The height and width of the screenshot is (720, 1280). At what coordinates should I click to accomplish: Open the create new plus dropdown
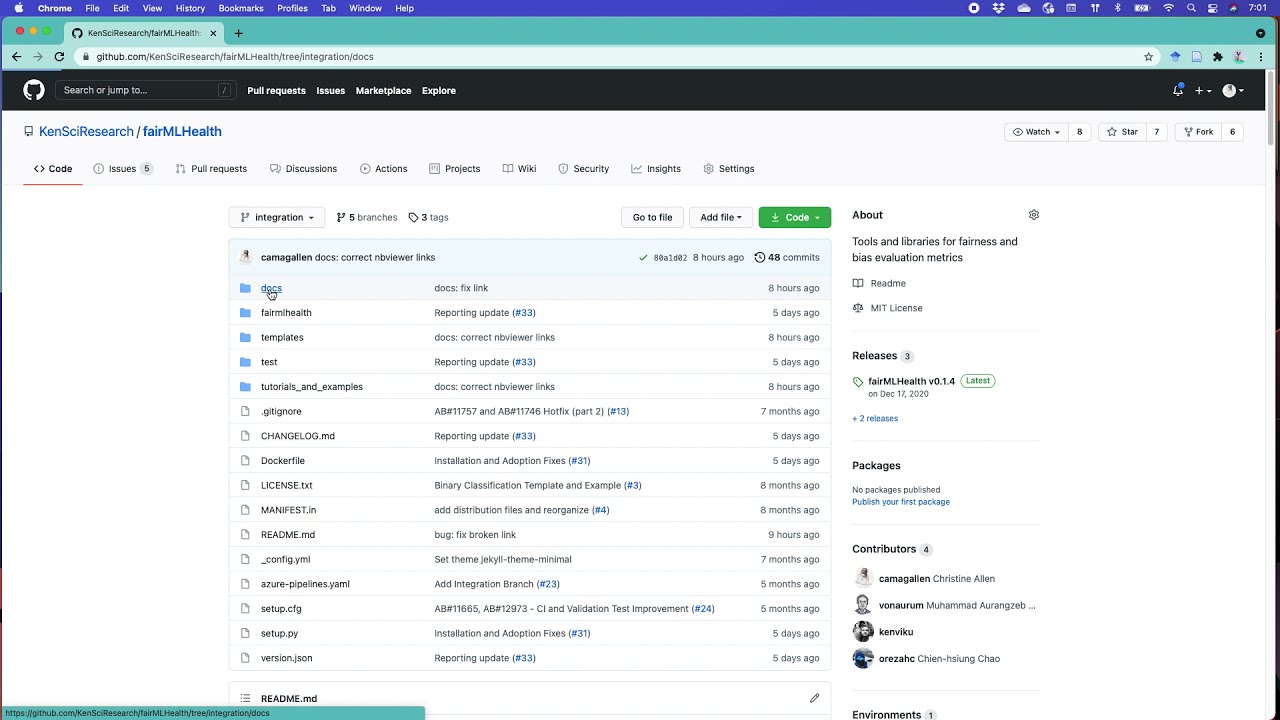tap(1203, 90)
